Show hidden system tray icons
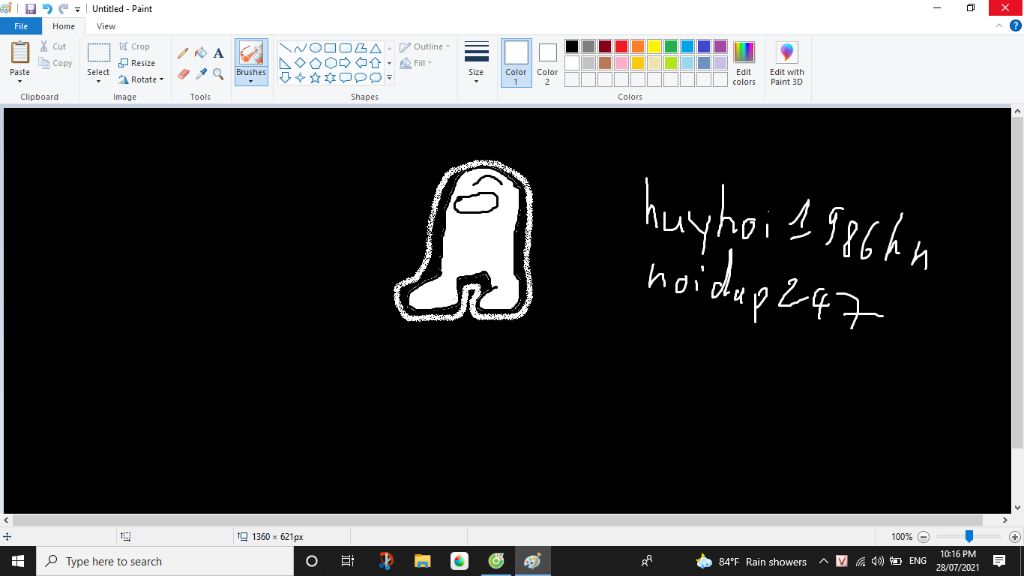Viewport: 1024px width, 576px height. [x=824, y=561]
